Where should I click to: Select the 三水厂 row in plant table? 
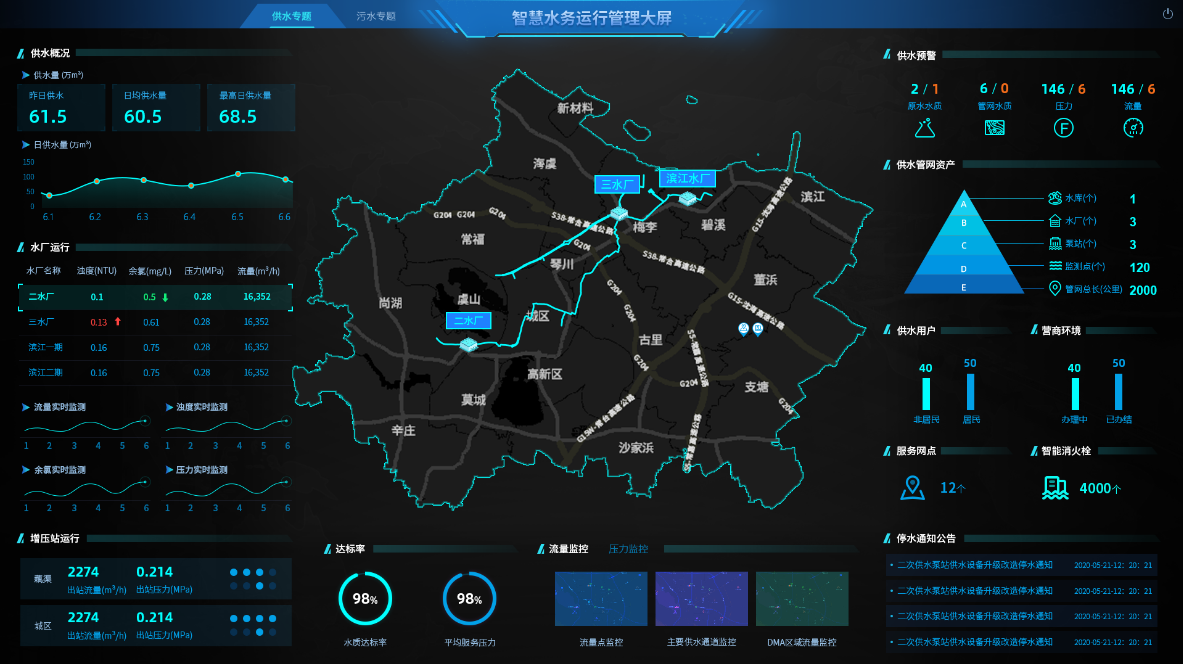coord(155,322)
